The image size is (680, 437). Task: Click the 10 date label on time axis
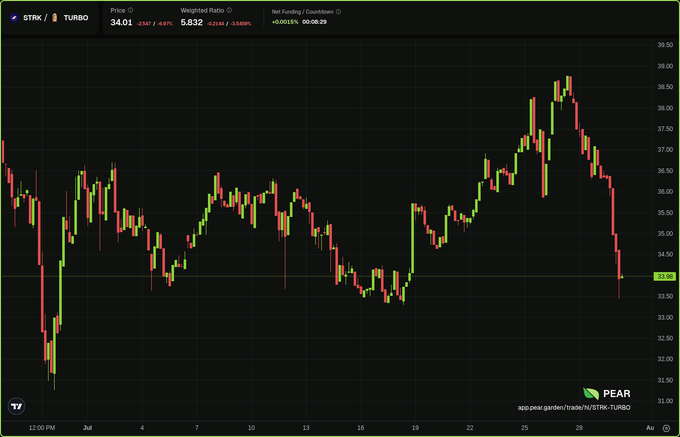coord(252,428)
